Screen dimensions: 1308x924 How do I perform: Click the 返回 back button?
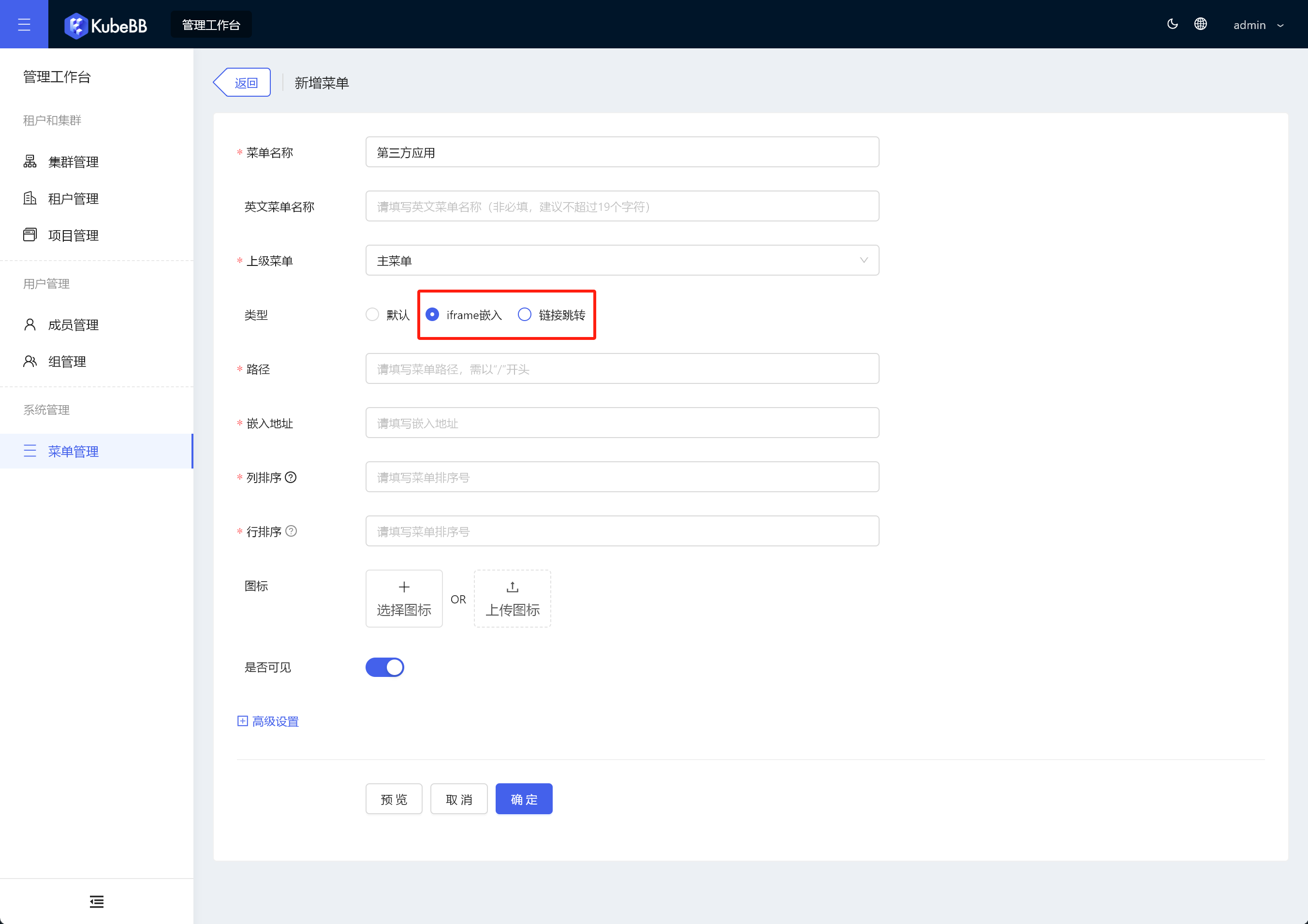coord(242,83)
